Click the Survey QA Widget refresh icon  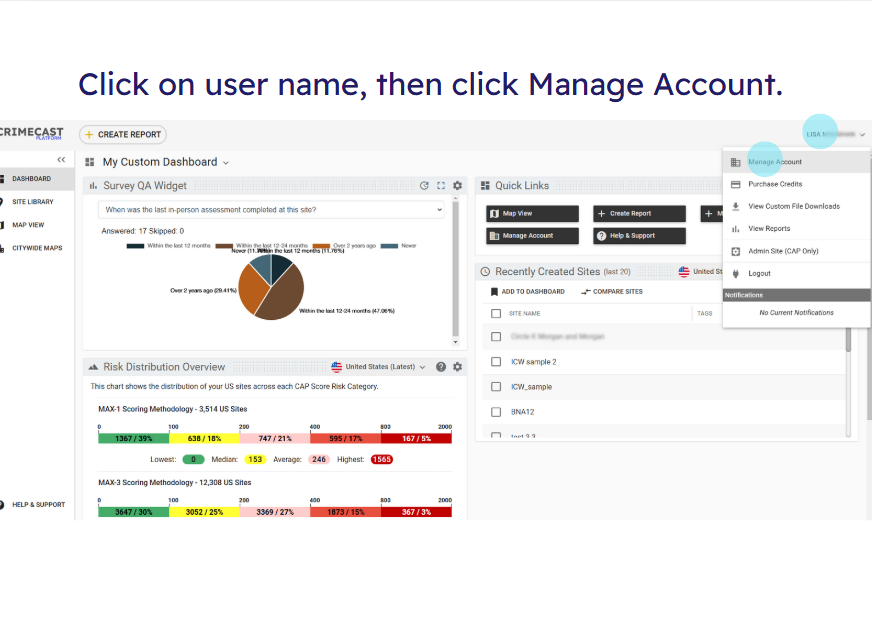pos(424,186)
